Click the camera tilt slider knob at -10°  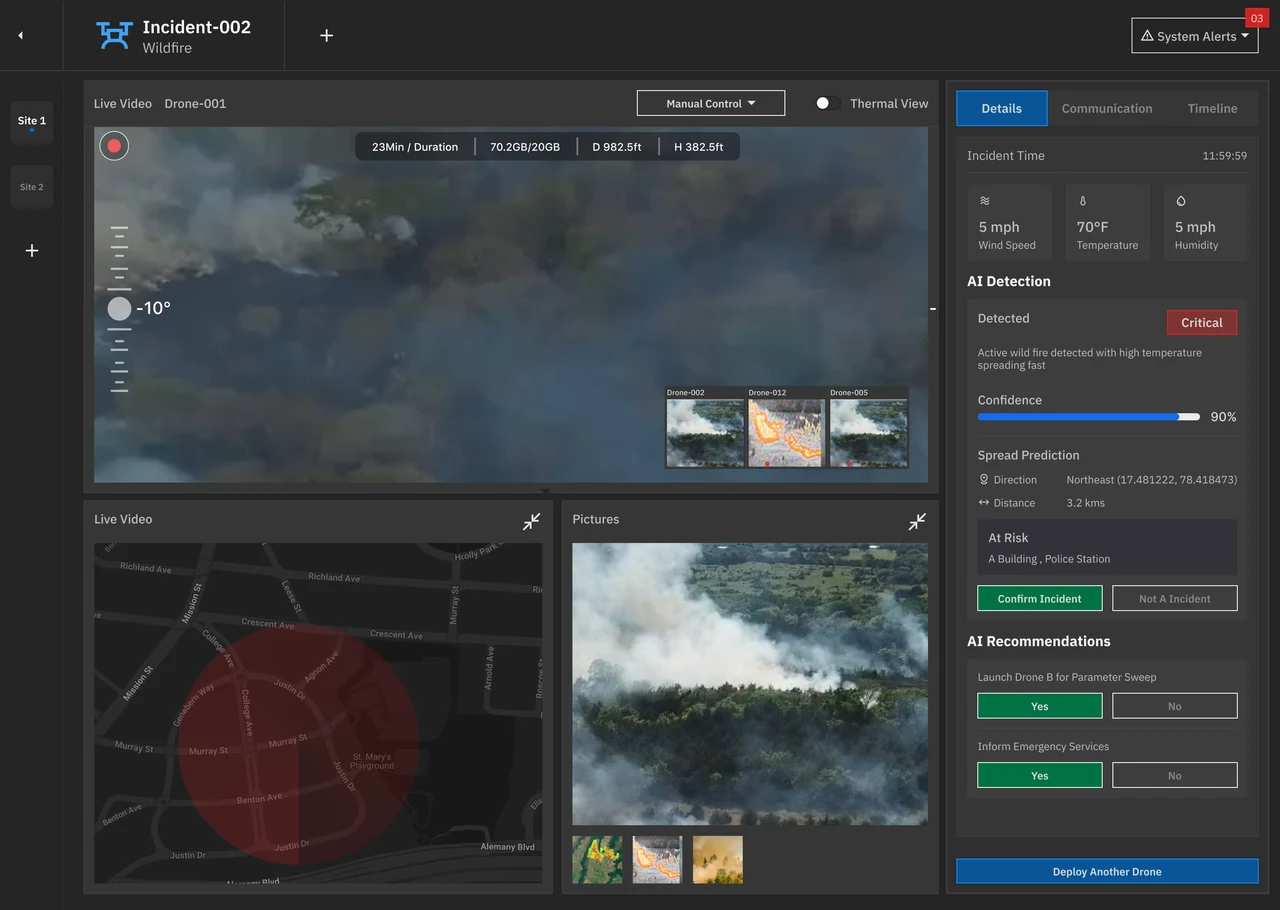(119, 308)
